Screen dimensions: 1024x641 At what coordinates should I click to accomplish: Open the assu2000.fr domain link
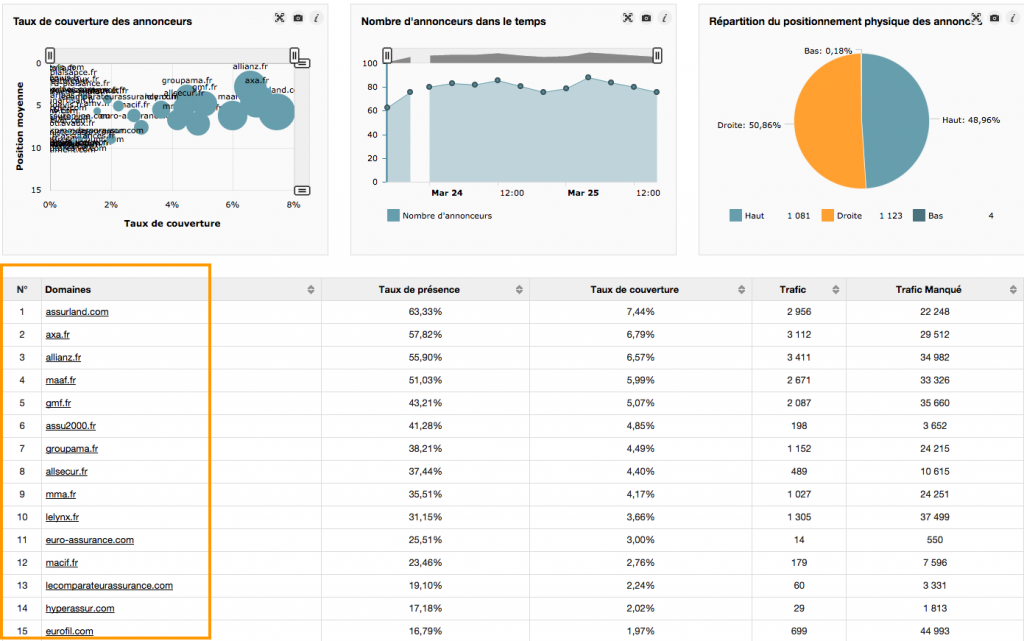(71, 426)
